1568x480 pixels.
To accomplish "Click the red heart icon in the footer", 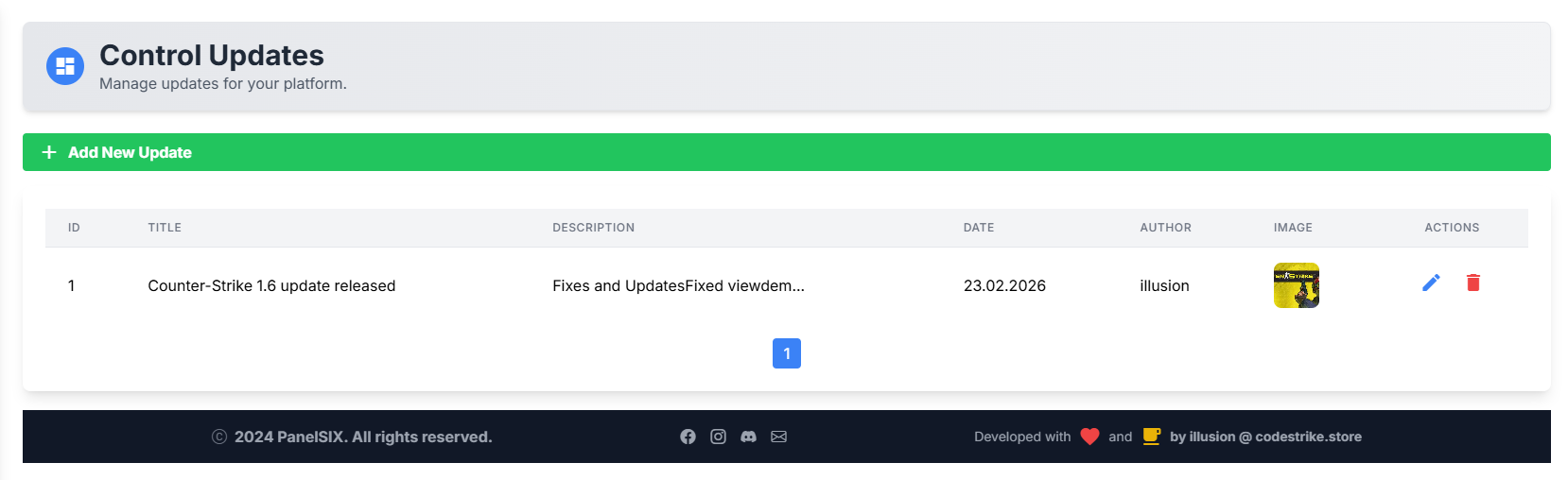I will [x=1089, y=437].
